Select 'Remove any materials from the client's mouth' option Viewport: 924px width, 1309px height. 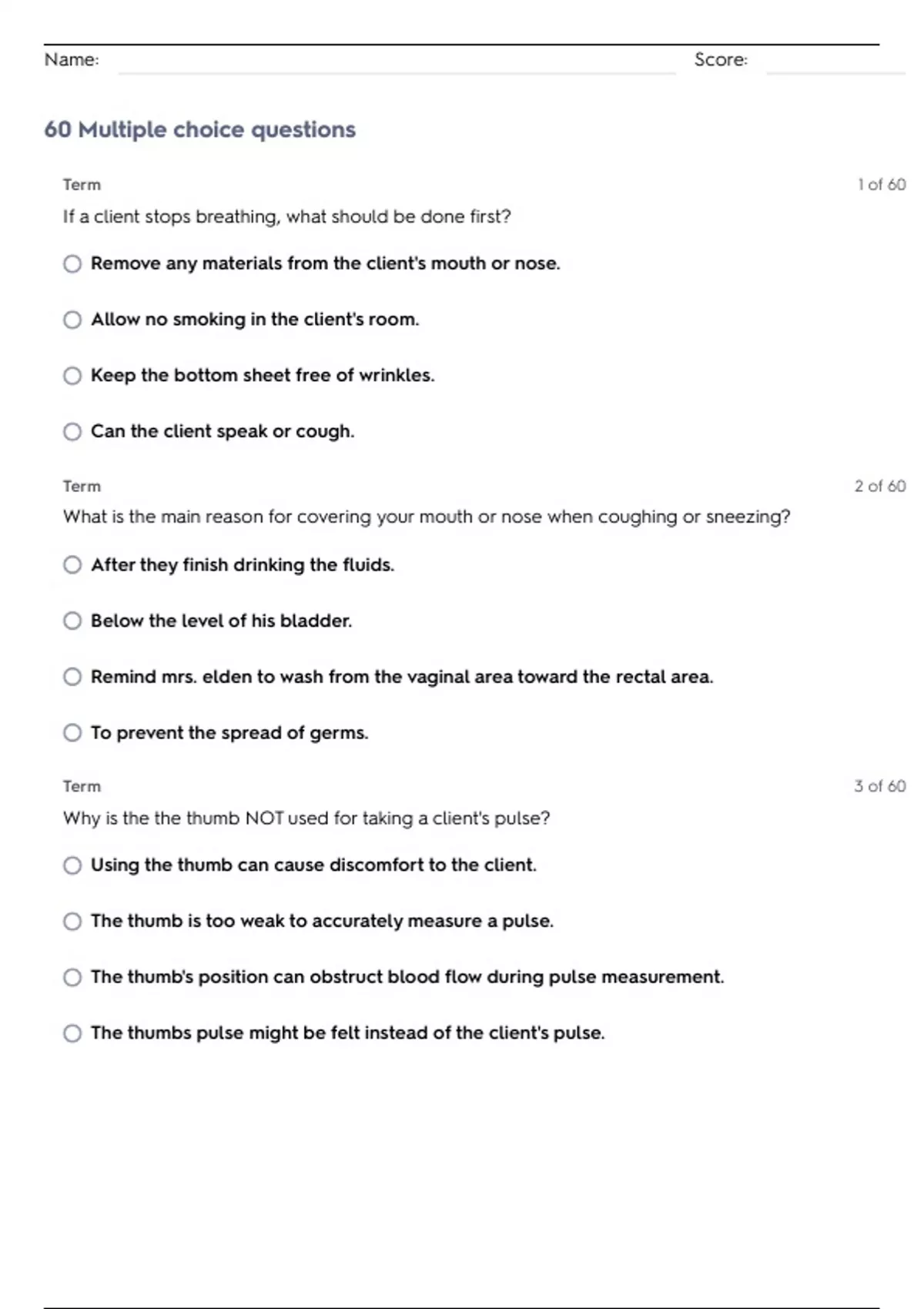tap(72, 264)
